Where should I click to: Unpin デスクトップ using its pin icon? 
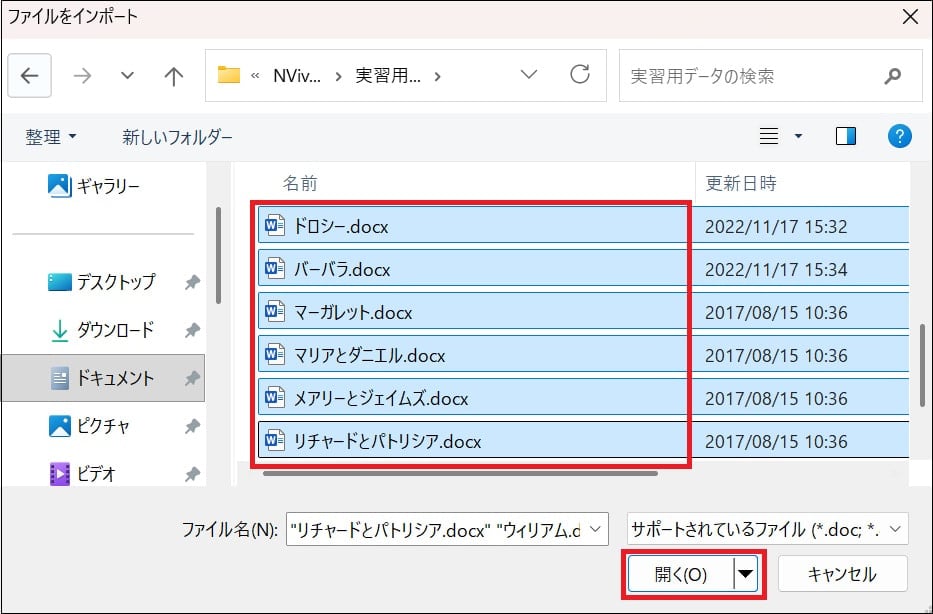pyautogui.click(x=192, y=283)
